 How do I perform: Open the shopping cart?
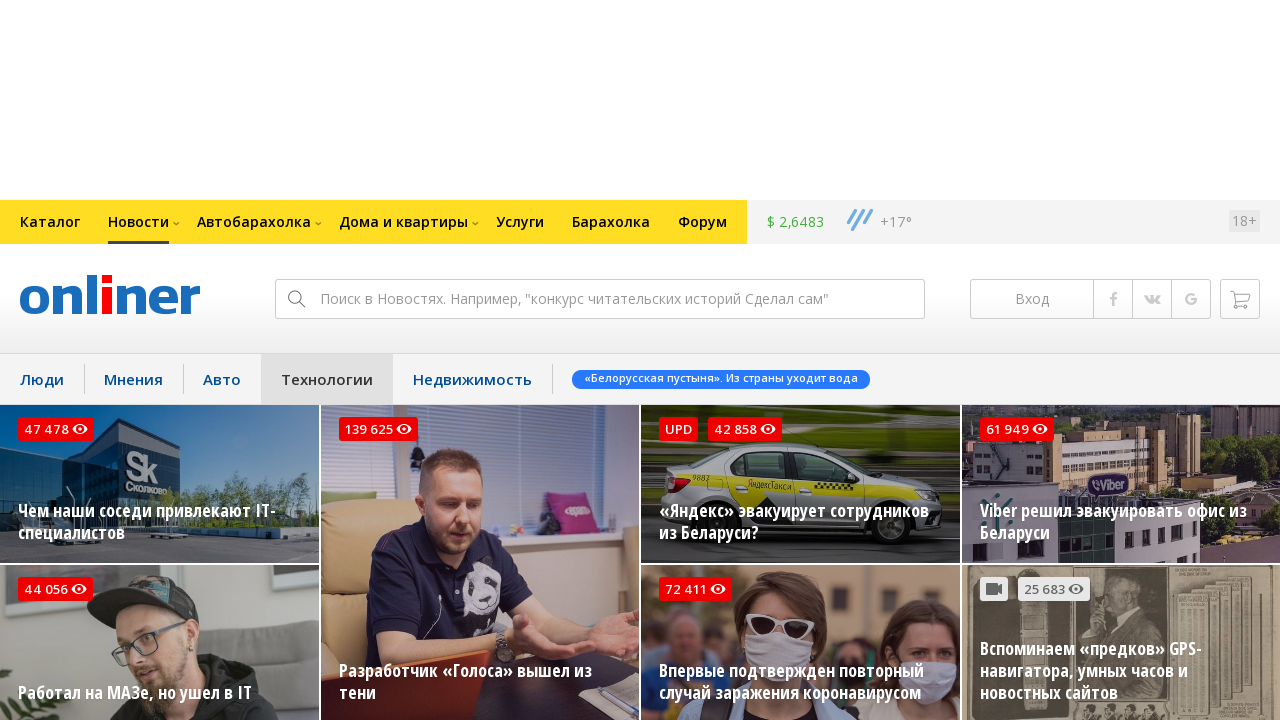[1240, 299]
